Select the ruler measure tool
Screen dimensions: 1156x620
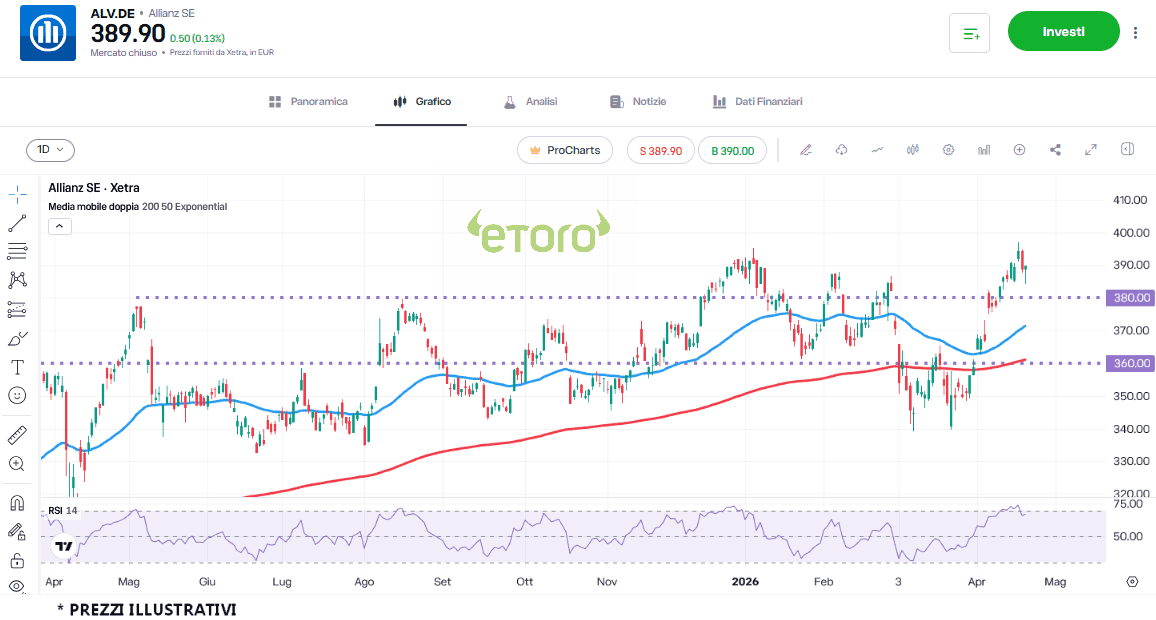(17, 435)
